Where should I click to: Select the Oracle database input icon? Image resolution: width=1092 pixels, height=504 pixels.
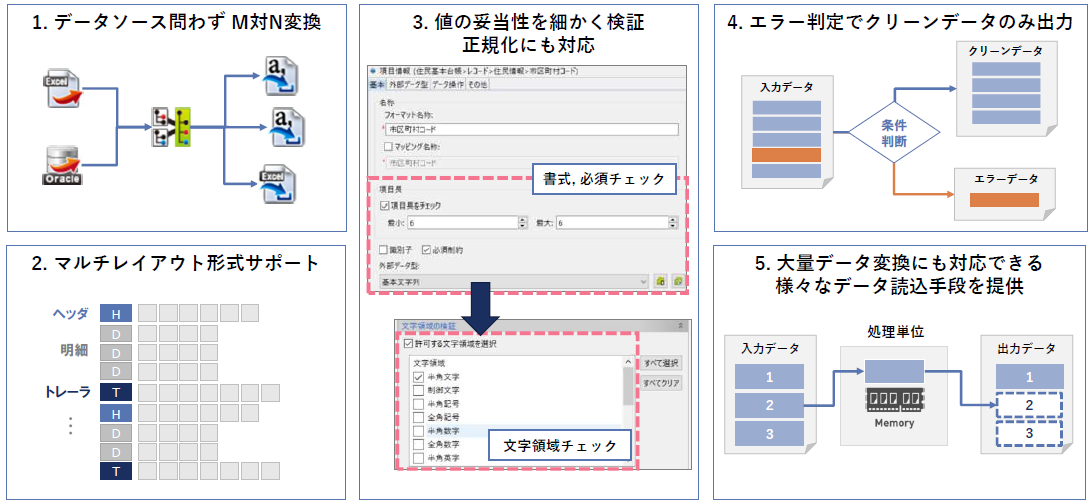pyautogui.click(x=62, y=163)
